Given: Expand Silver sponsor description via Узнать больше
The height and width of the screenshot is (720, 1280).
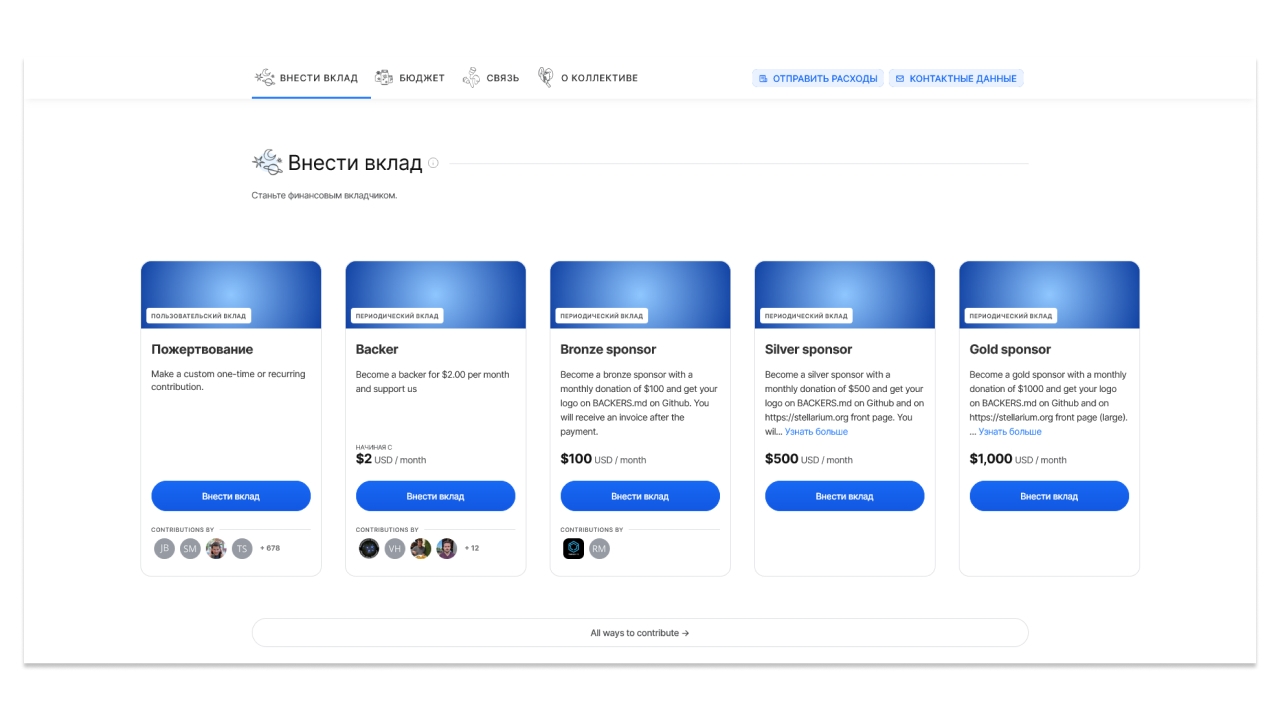Looking at the screenshot, I should click(816, 432).
